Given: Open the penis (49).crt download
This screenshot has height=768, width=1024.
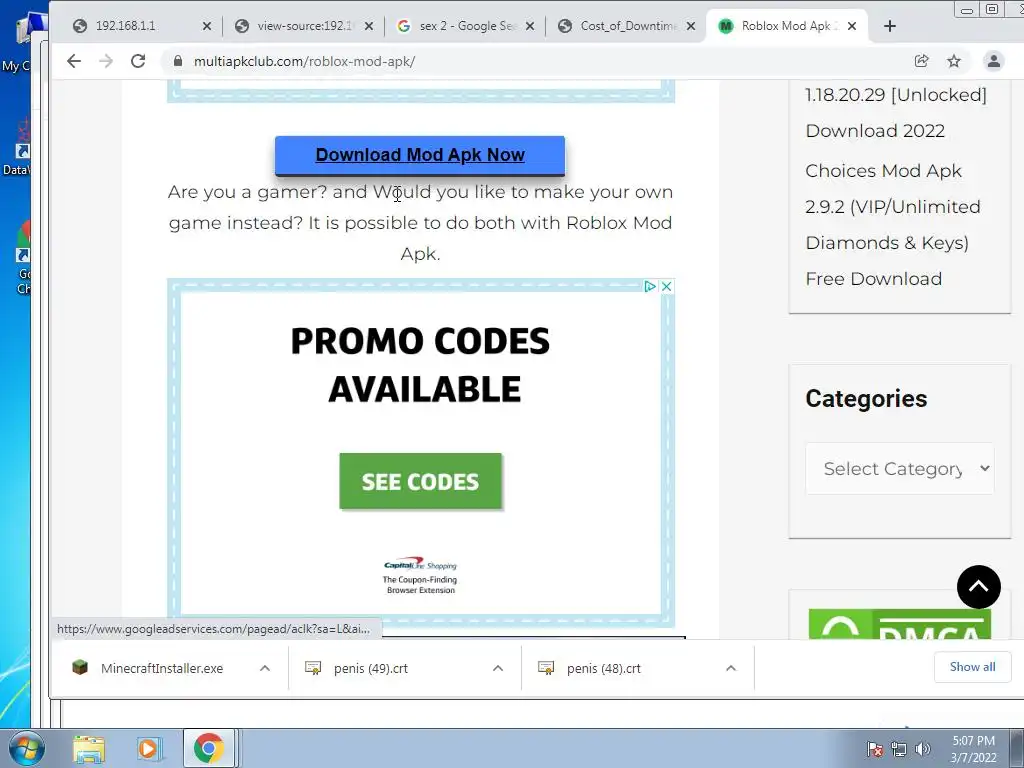Looking at the screenshot, I should point(370,668).
